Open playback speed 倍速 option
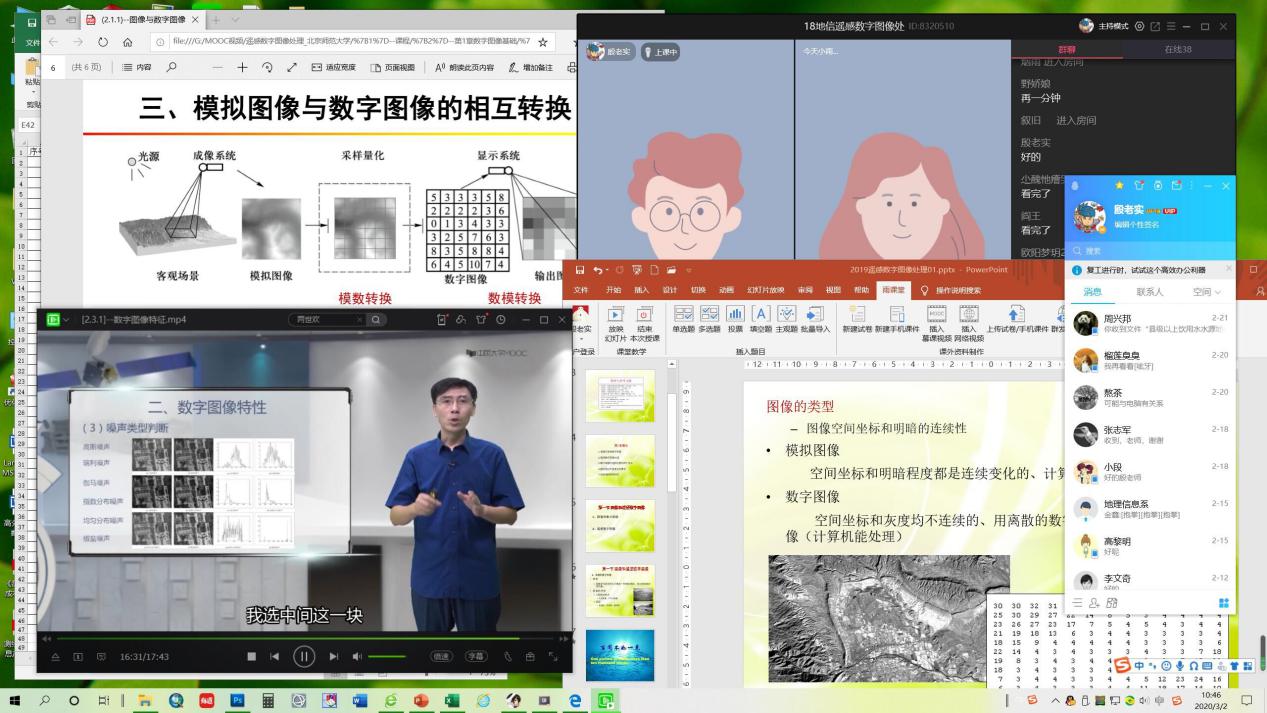This screenshot has height=713, width=1267. 441,657
